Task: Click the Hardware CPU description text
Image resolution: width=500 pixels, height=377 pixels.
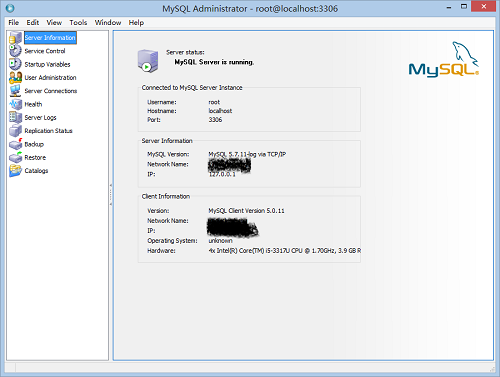Action: tap(285, 251)
